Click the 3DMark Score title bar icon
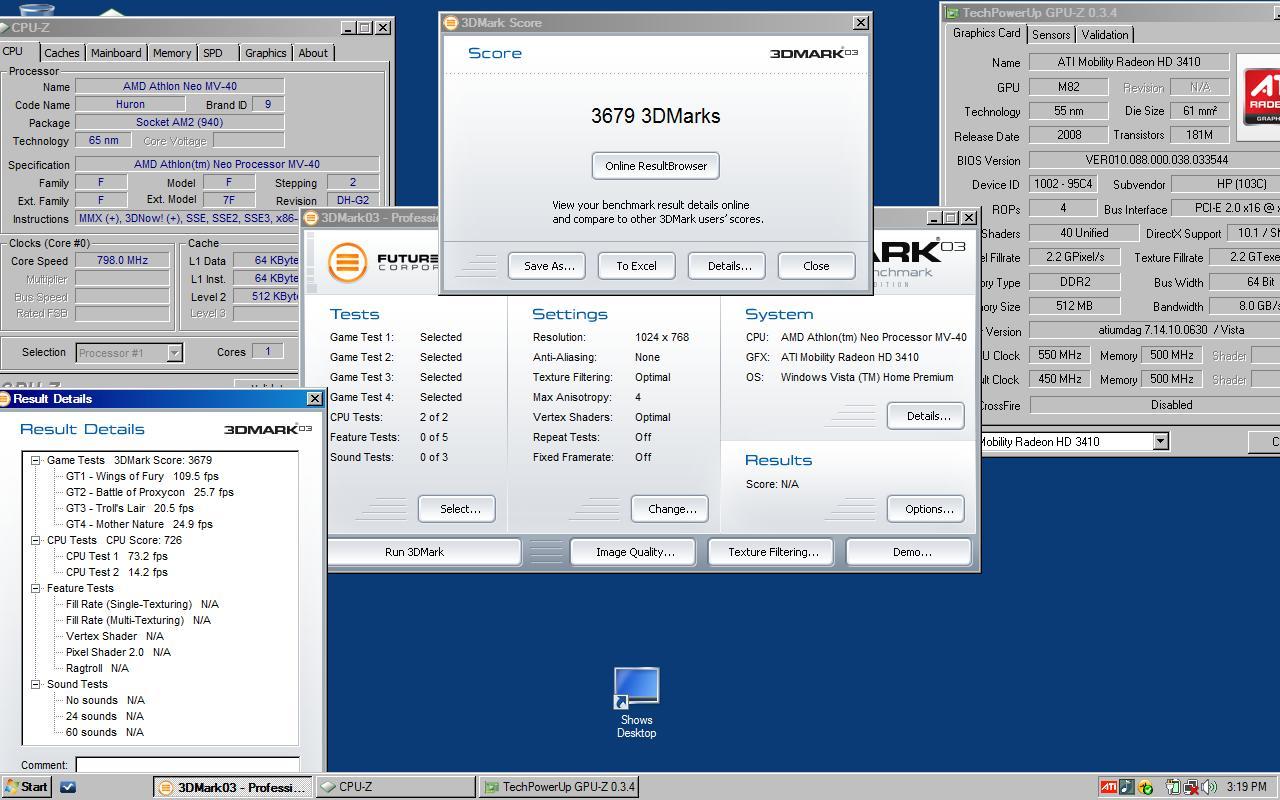Screen dimensions: 1280x800 (451, 22)
